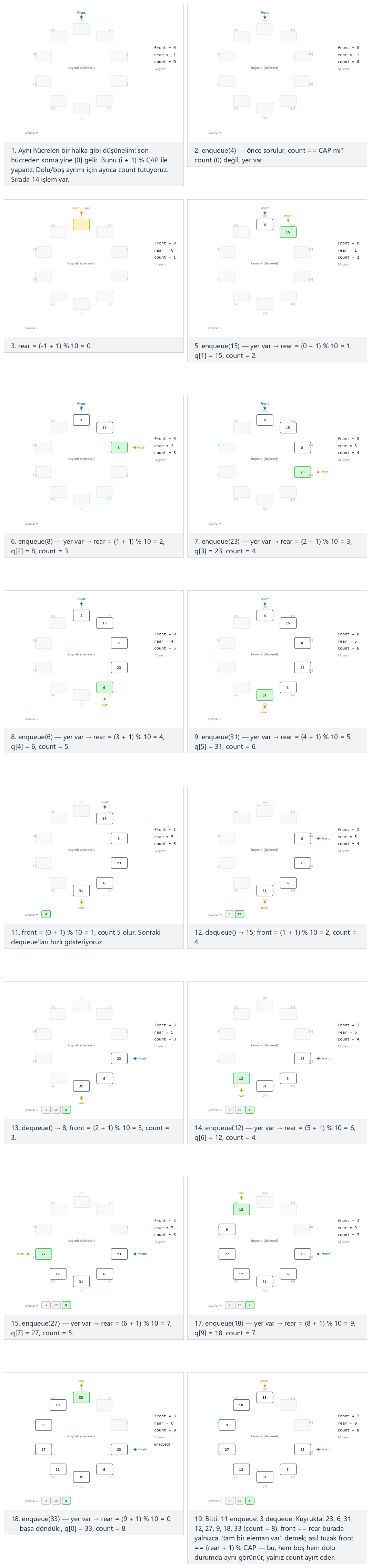Select the blue front arrow in step 12
The image size is (371, 1568).
[323, 838]
